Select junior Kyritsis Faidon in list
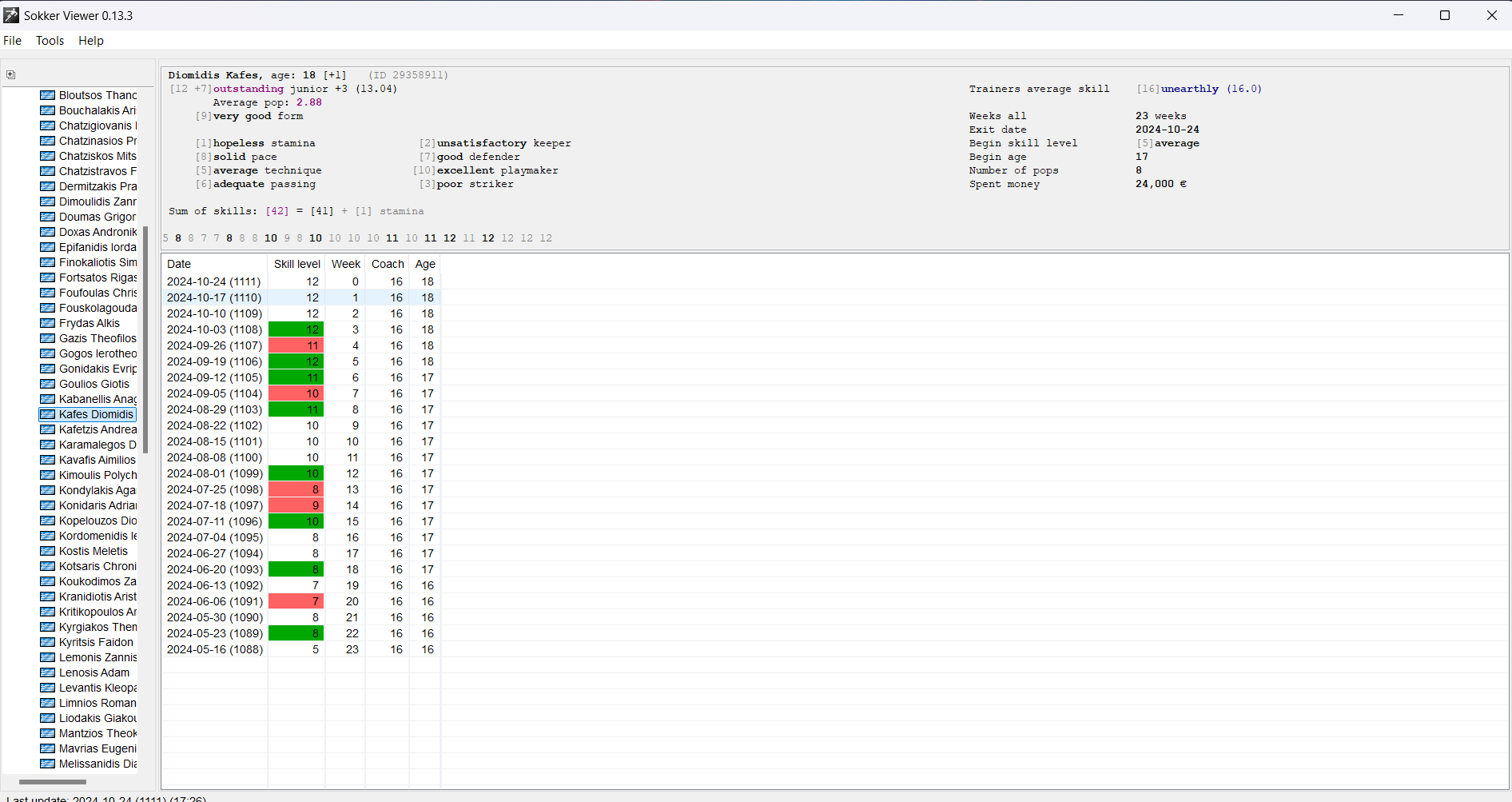1512x802 pixels. [x=96, y=642]
